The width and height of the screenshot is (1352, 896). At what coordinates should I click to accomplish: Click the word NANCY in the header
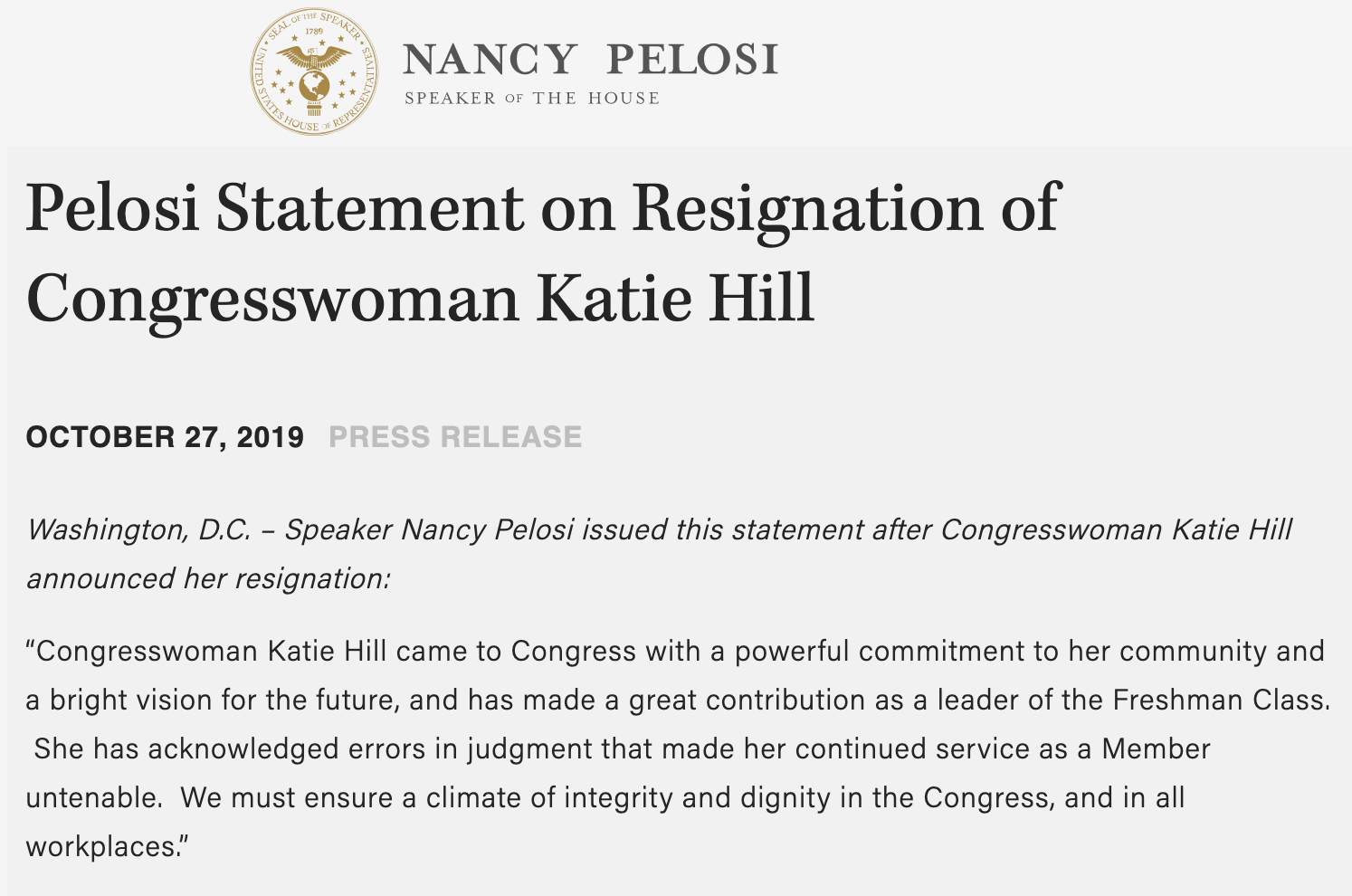coord(490,60)
